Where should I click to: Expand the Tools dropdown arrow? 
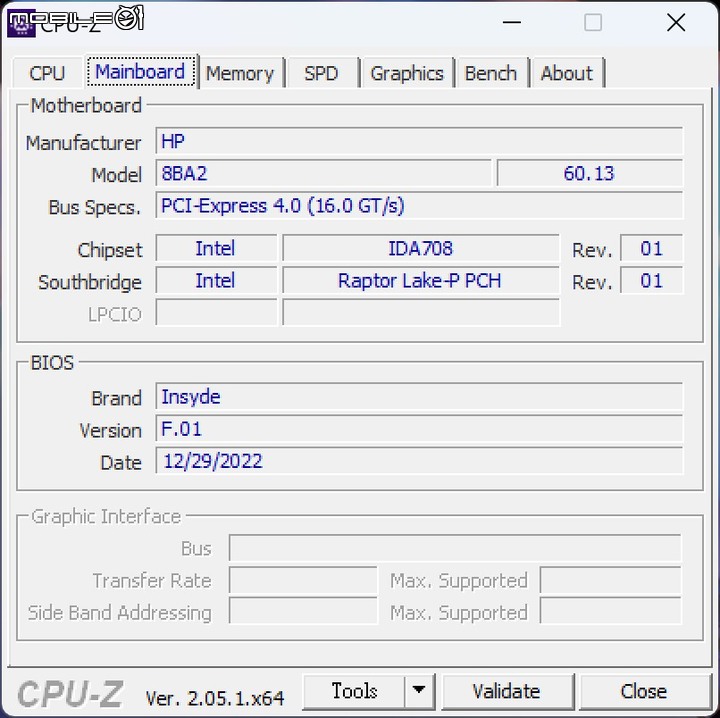[x=419, y=691]
